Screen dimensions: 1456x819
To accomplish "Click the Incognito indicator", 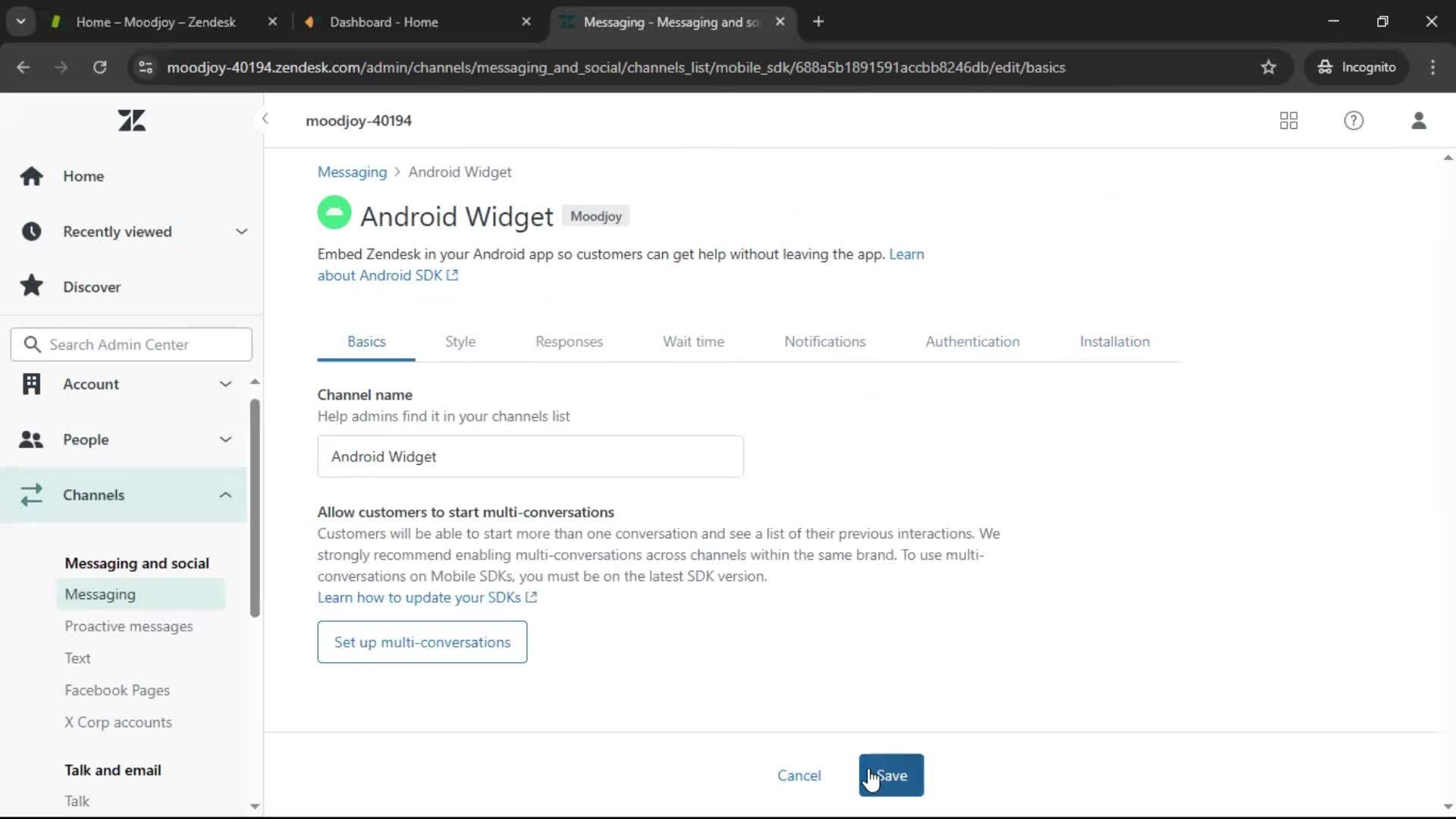I will 1356,67.
